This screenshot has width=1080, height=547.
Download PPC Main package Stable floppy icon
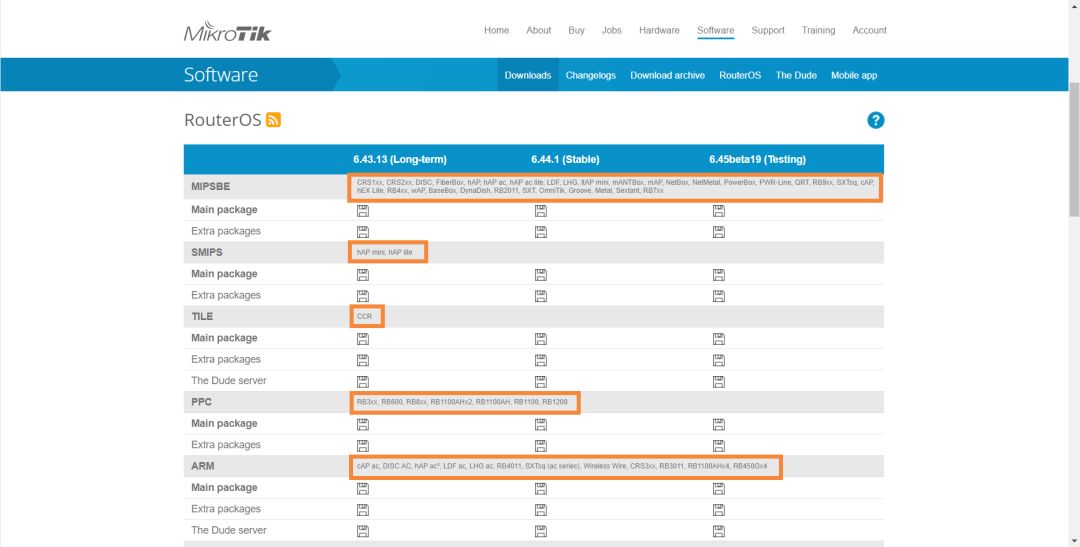(540, 424)
